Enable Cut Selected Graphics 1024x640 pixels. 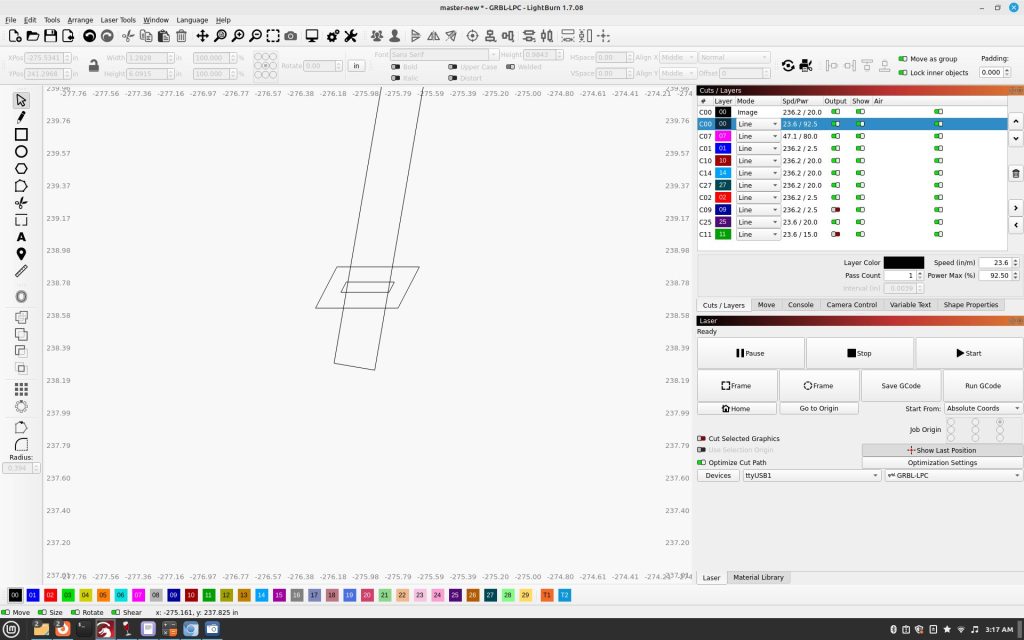click(x=702, y=439)
